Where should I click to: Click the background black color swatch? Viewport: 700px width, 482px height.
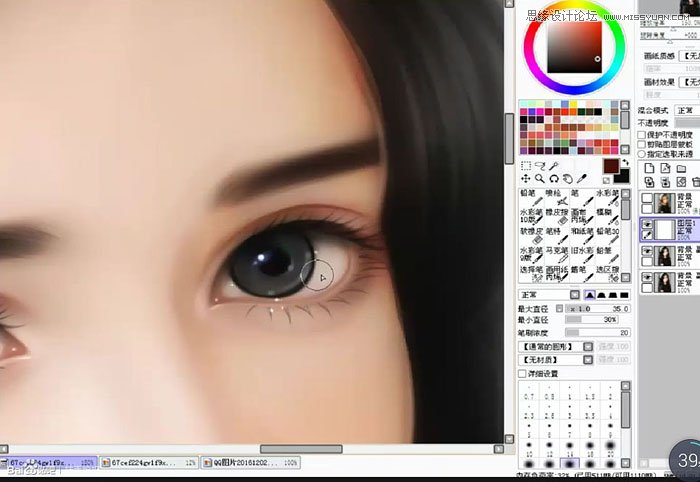[x=623, y=177]
